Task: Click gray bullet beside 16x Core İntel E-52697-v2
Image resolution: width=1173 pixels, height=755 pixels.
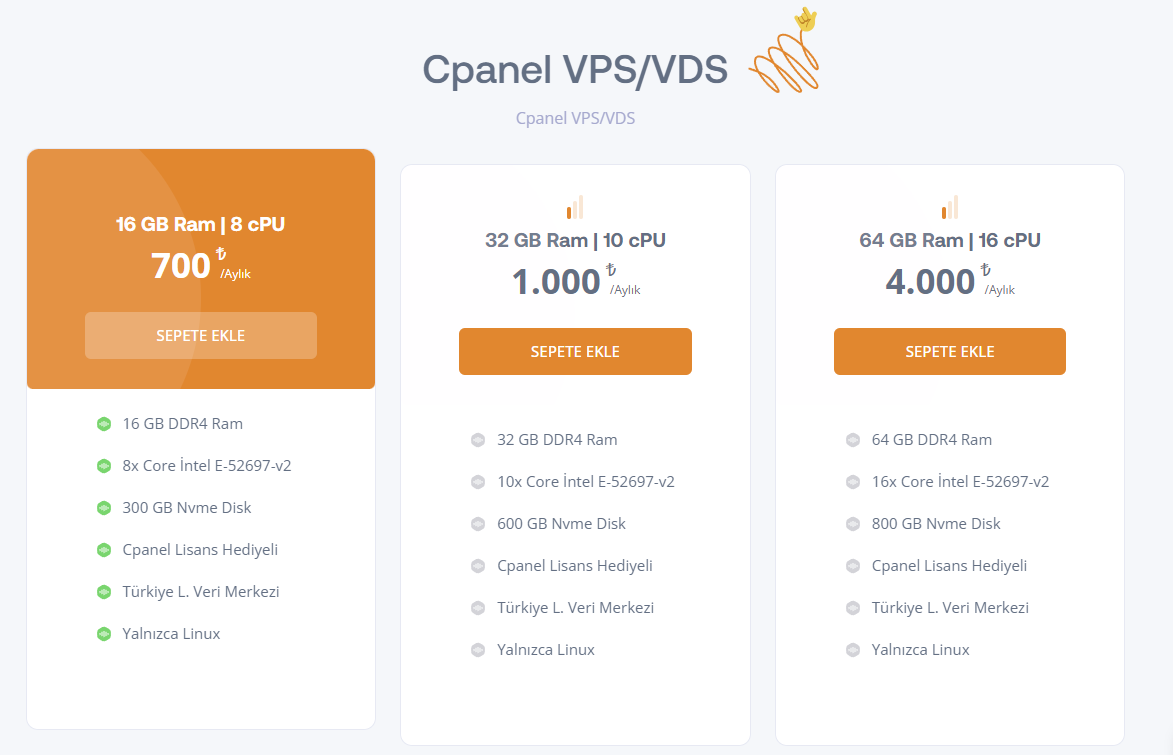Action: click(x=853, y=482)
